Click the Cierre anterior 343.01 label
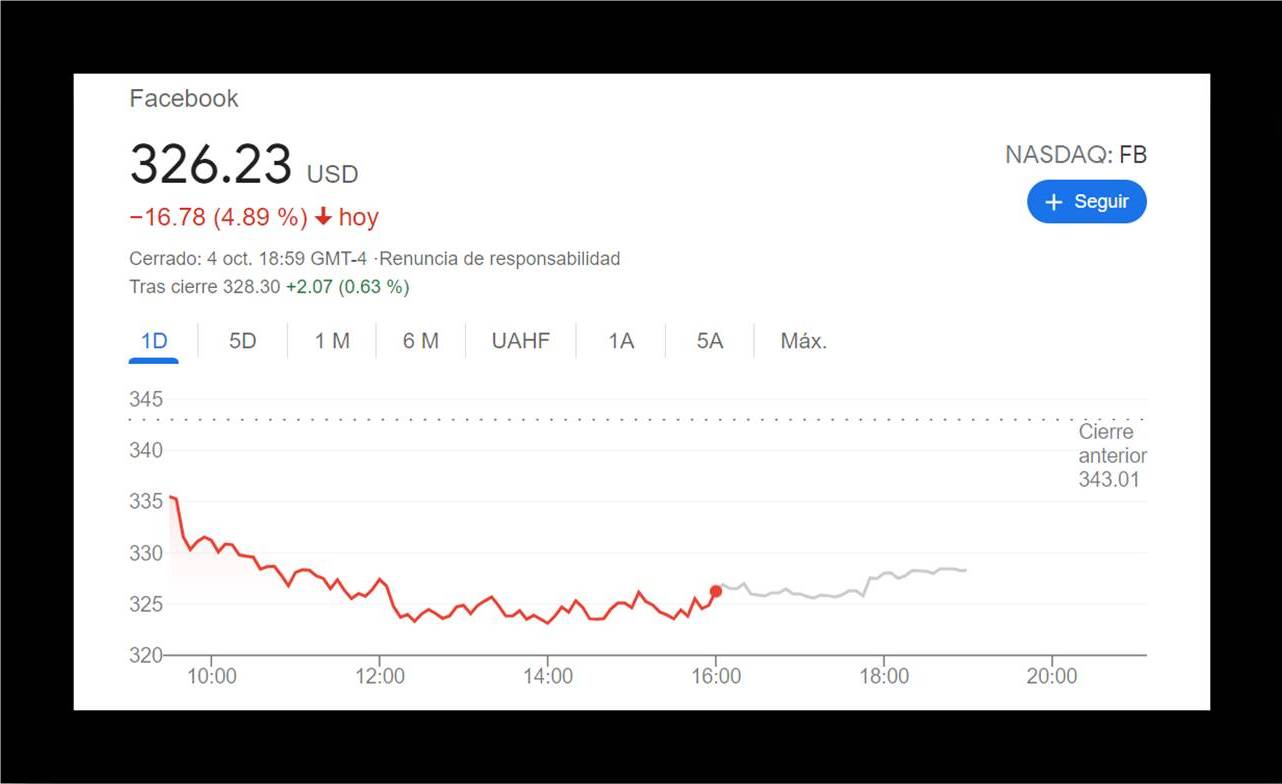The height and width of the screenshot is (784, 1282). 1111,456
